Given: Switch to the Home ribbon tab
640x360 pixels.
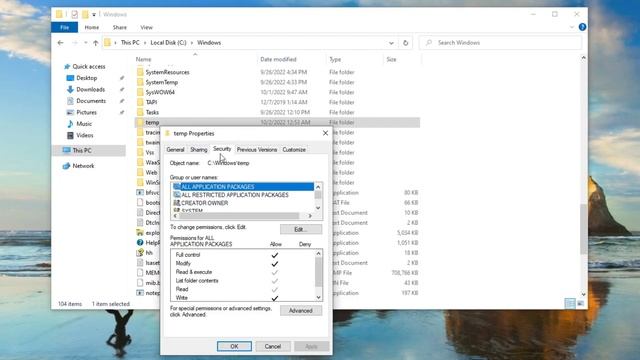Looking at the screenshot, I should click(91, 27).
